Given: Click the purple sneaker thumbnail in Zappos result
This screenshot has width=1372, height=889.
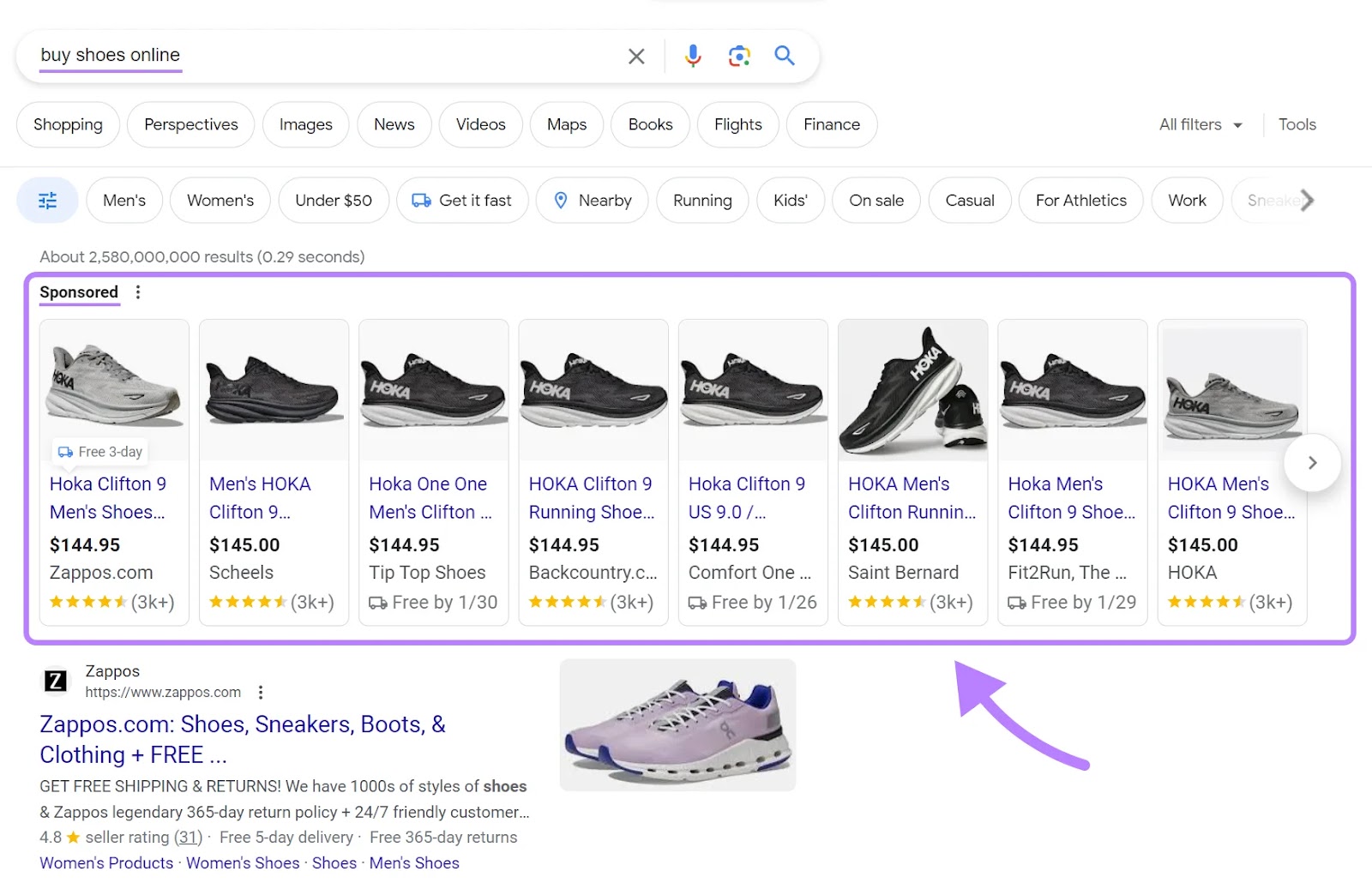Looking at the screenshot, I should [x=677, y=724].
